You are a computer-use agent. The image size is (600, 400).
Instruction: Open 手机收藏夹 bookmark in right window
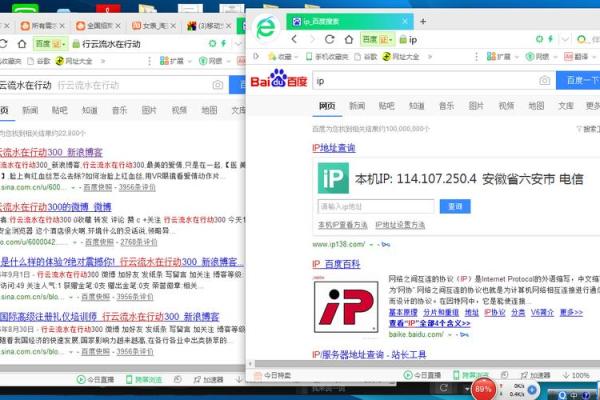[327, 57]
